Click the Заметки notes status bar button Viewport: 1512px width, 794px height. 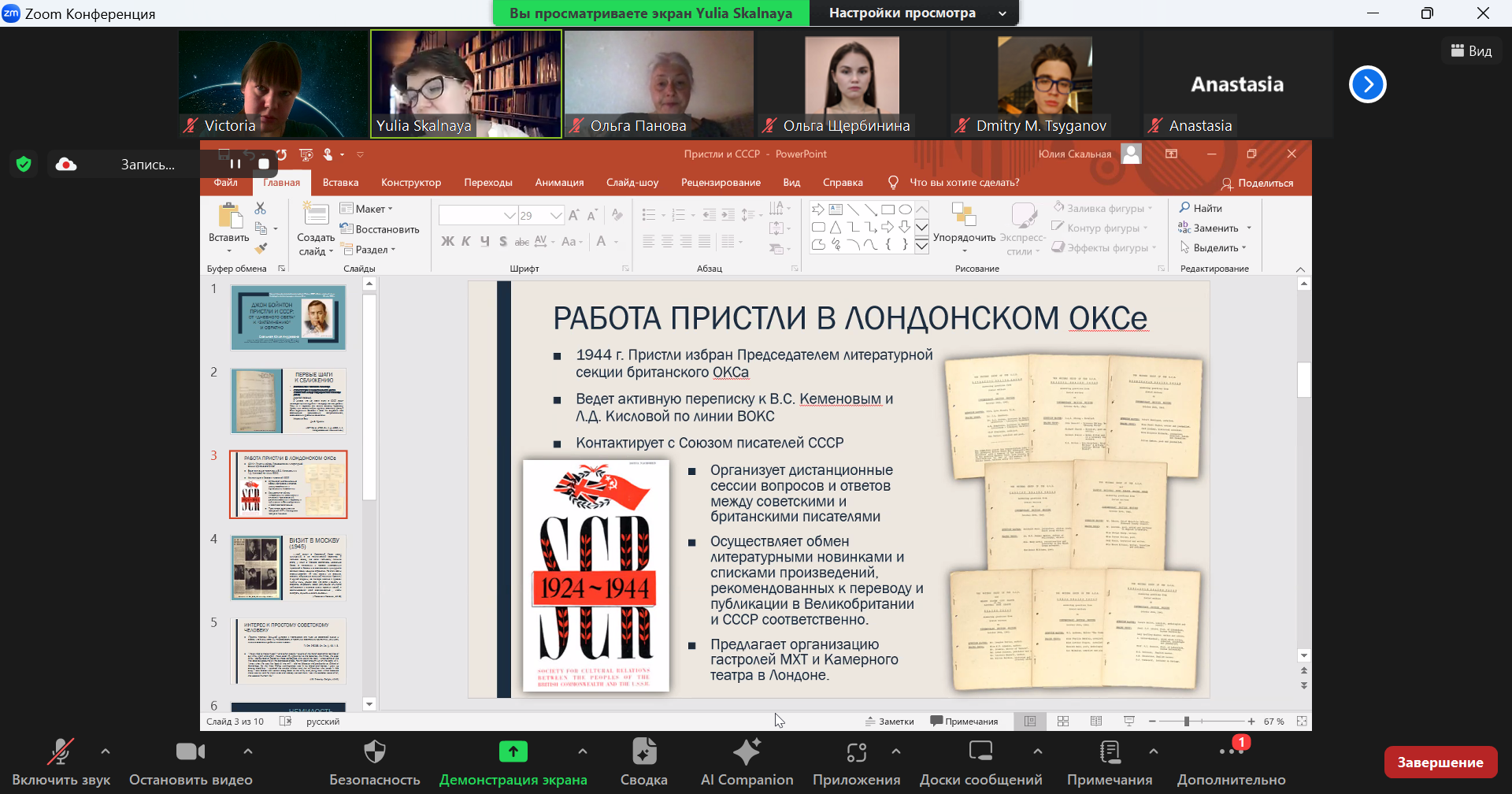pyautogui.click(x=890, y=721)
